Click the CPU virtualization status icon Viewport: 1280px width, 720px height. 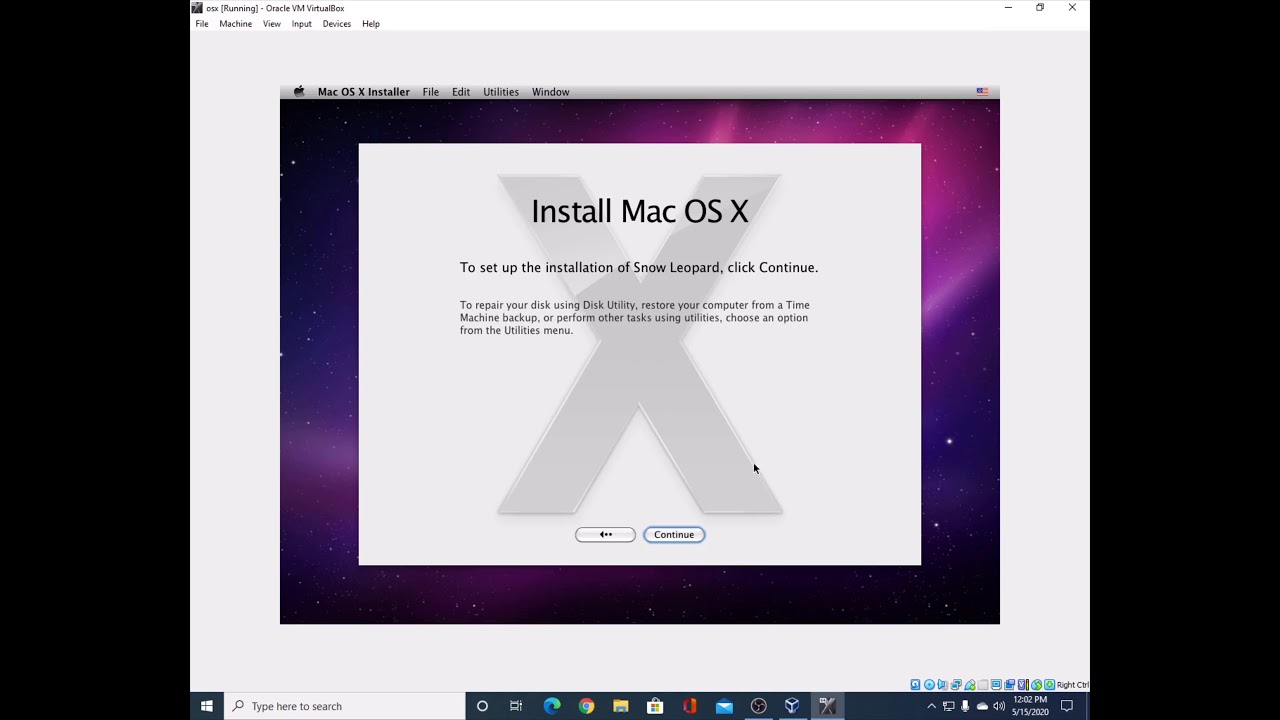pos(1023,685)
